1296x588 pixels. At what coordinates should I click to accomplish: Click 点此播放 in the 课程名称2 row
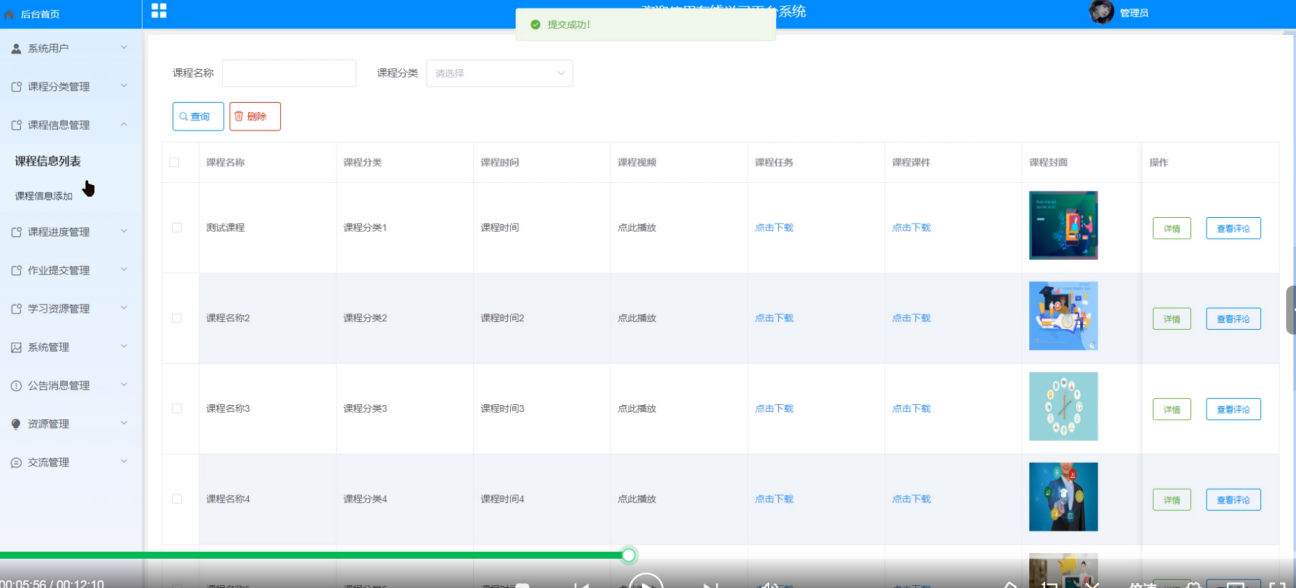click(637, 318)
